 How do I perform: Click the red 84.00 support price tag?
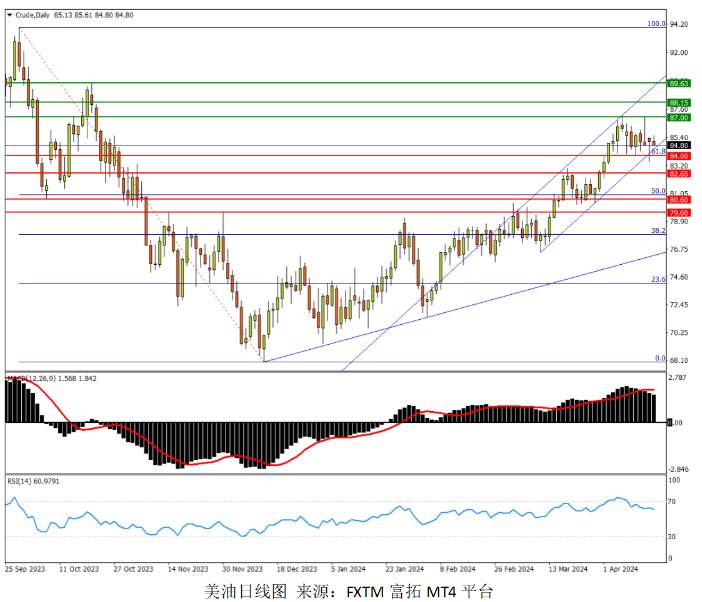[680, 156]
